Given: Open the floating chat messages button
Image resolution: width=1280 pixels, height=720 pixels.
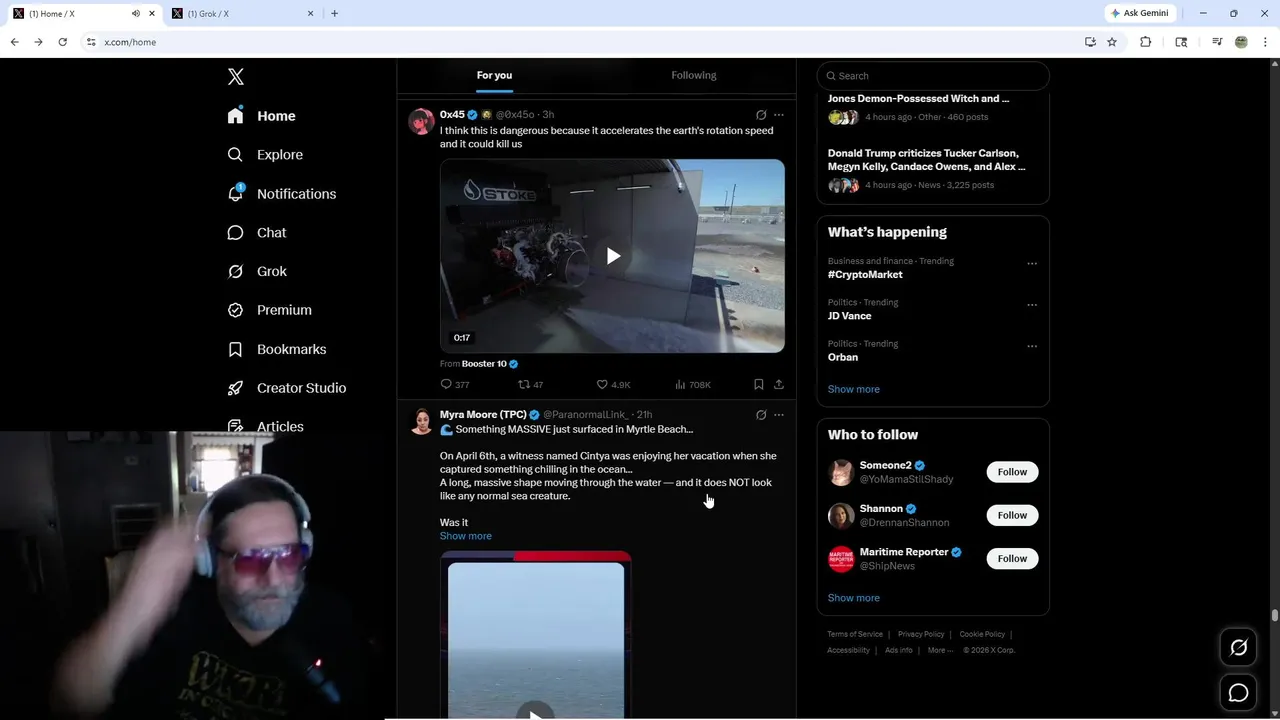Looking at the screenshot, I should (1238, 693).
